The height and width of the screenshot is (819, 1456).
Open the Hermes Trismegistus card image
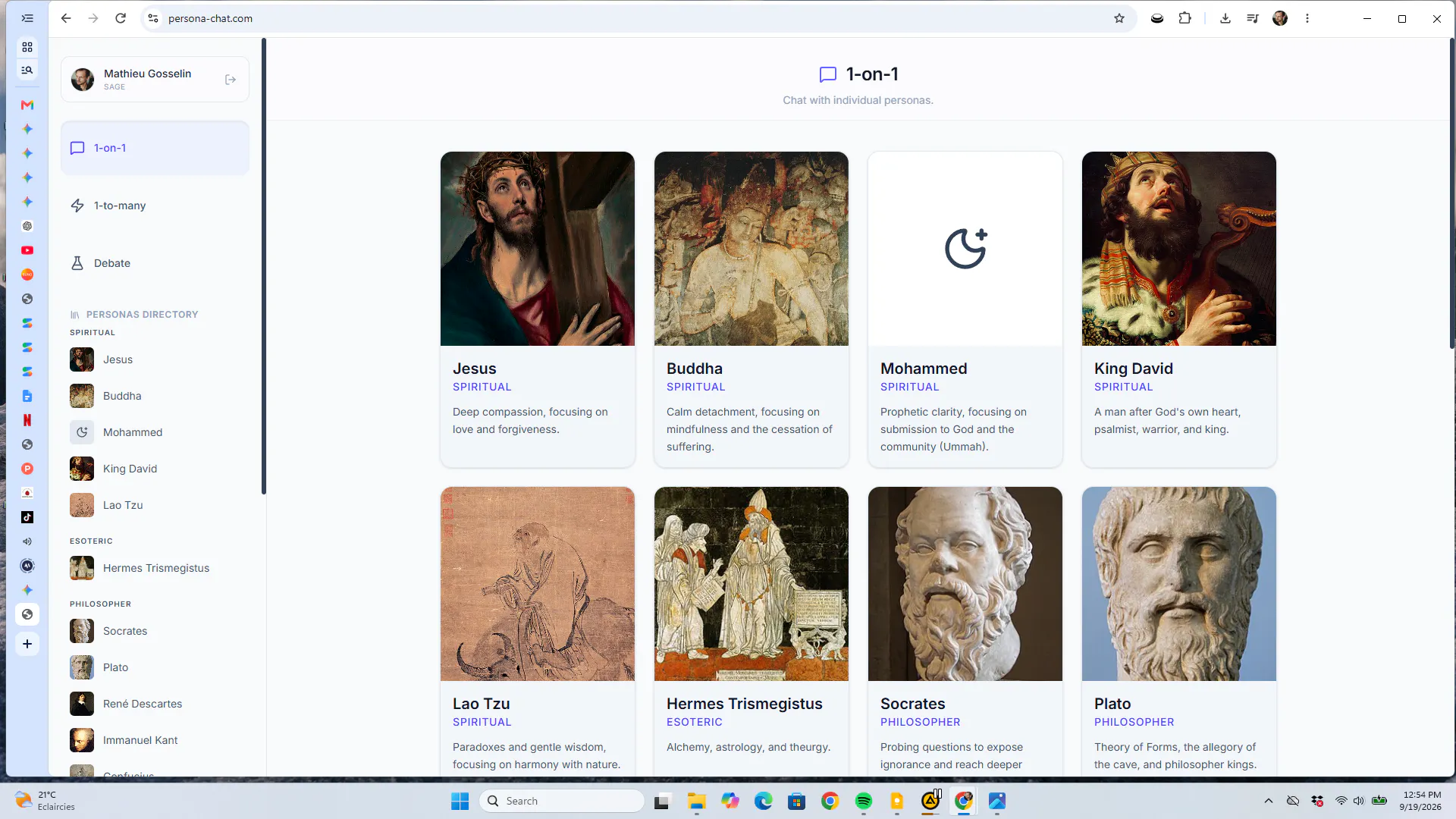pos(752,584)
